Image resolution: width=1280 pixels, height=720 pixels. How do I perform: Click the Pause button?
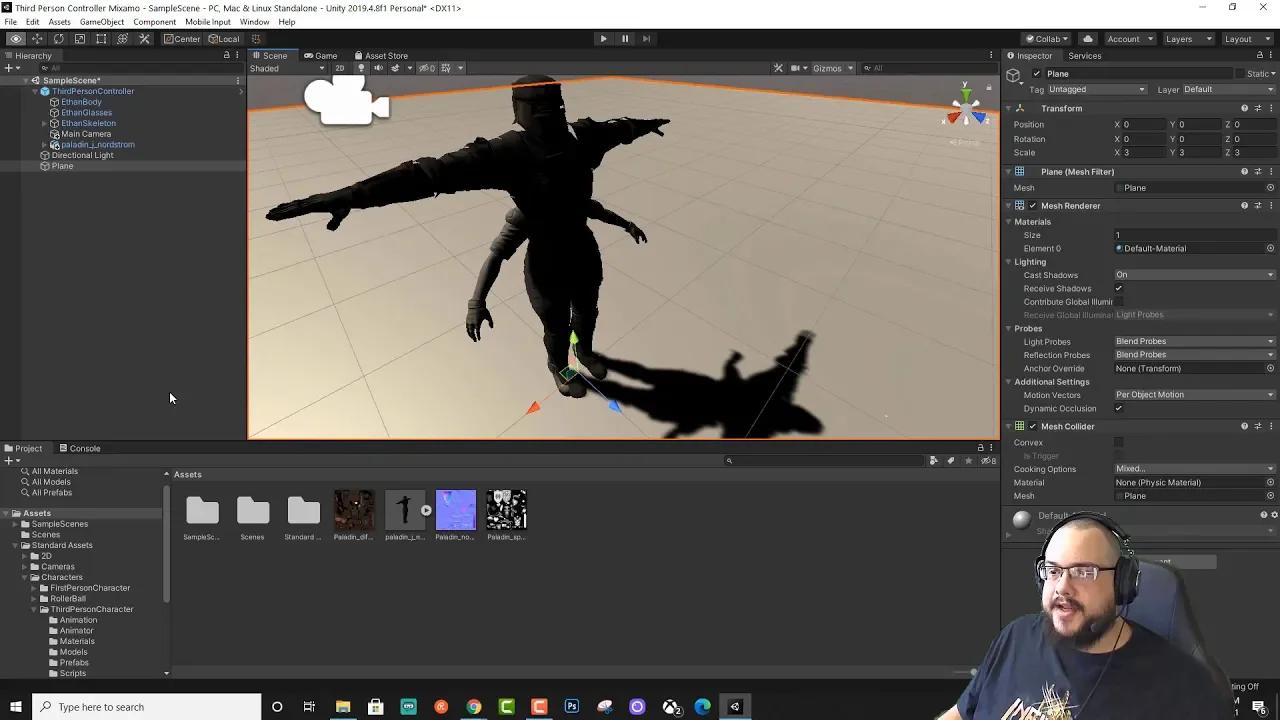[624, 38]
